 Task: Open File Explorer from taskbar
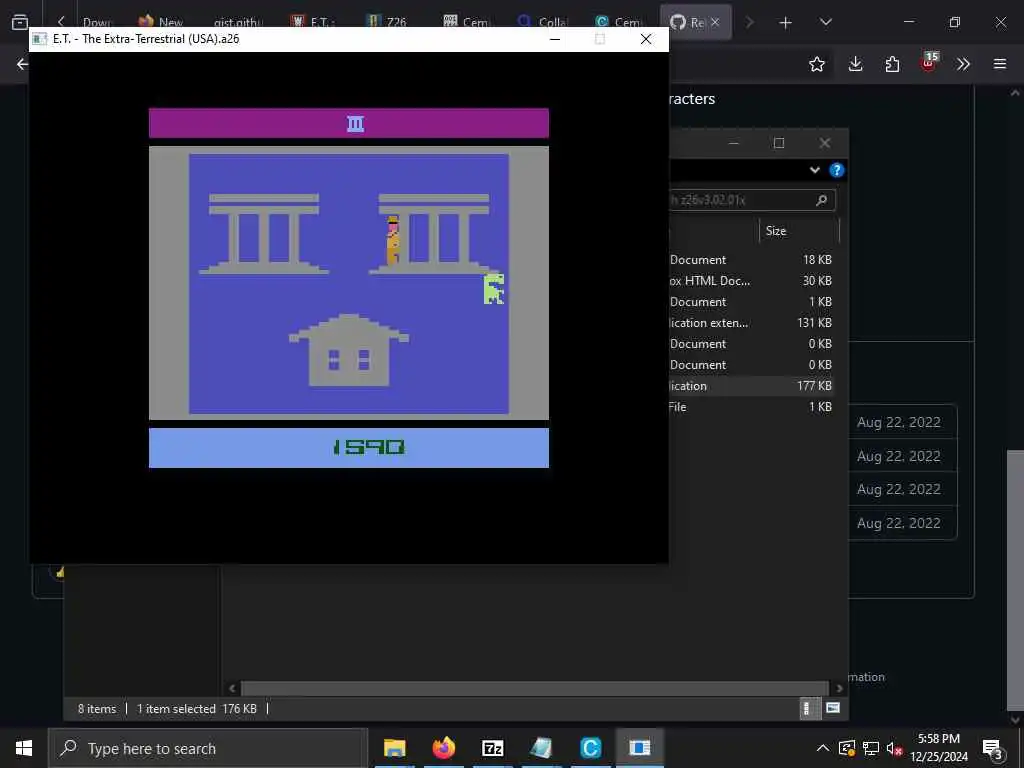tap(394, 748)
